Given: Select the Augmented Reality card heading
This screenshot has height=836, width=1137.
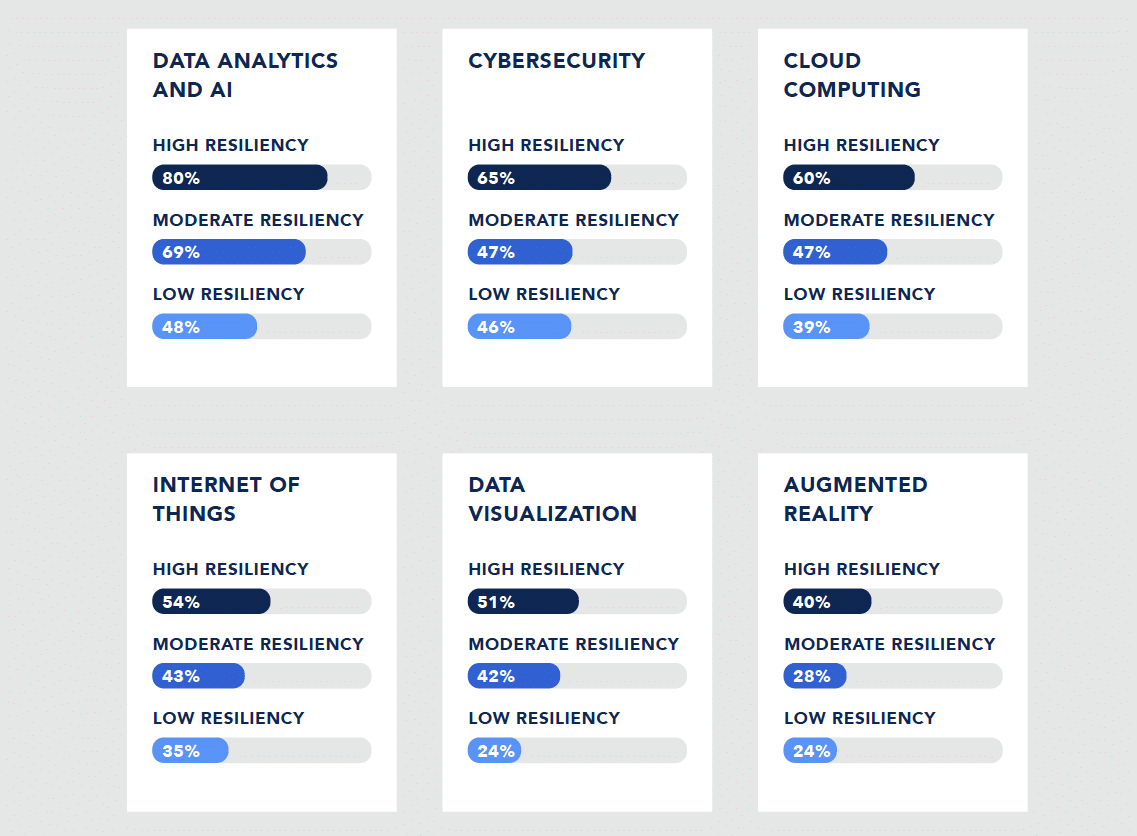Looking at the screenshot, I should tap(855, 499).
